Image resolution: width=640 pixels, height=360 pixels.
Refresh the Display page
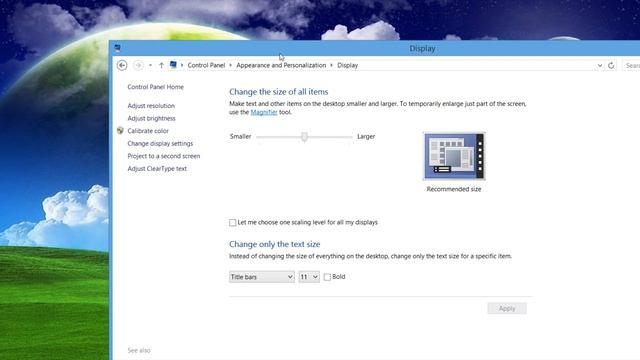point(611,65)
